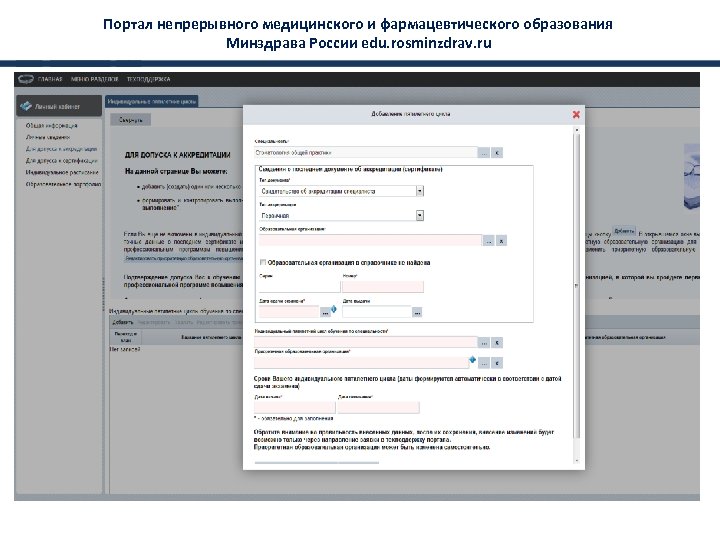
Task: Clear the individual five-year cycle field
Action: pyautogui.click(x=497, y=343)
